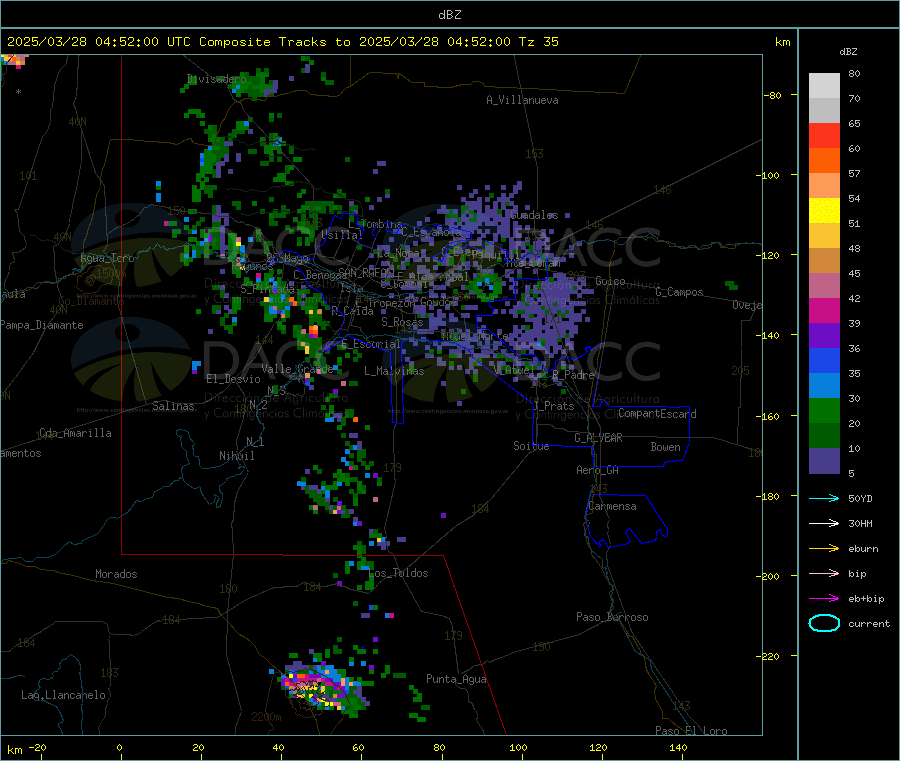Click the 'Salinas' place label
Viewport: 900px width, 761px height.
pyautogui.click(x=173, y=406)
